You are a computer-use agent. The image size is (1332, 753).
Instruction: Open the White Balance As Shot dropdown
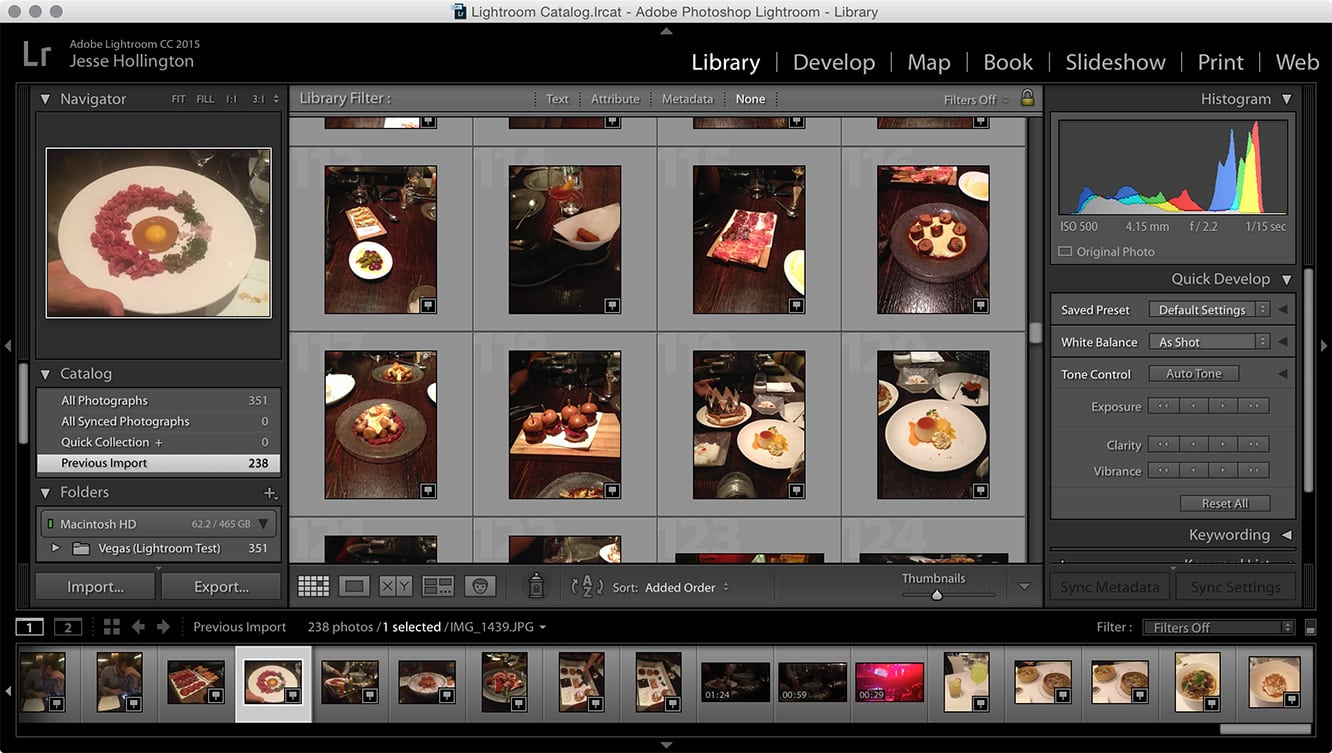(1208, 342)
